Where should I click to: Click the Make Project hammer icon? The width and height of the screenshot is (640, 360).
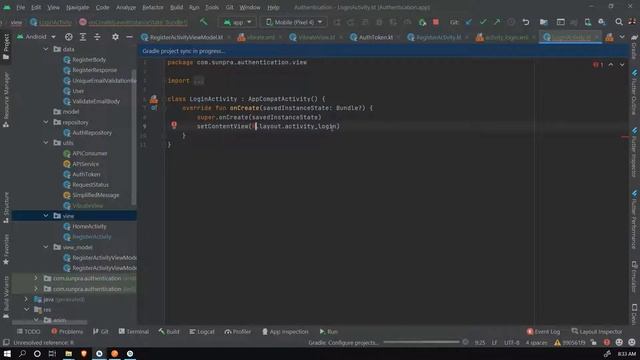pos(203,22)
